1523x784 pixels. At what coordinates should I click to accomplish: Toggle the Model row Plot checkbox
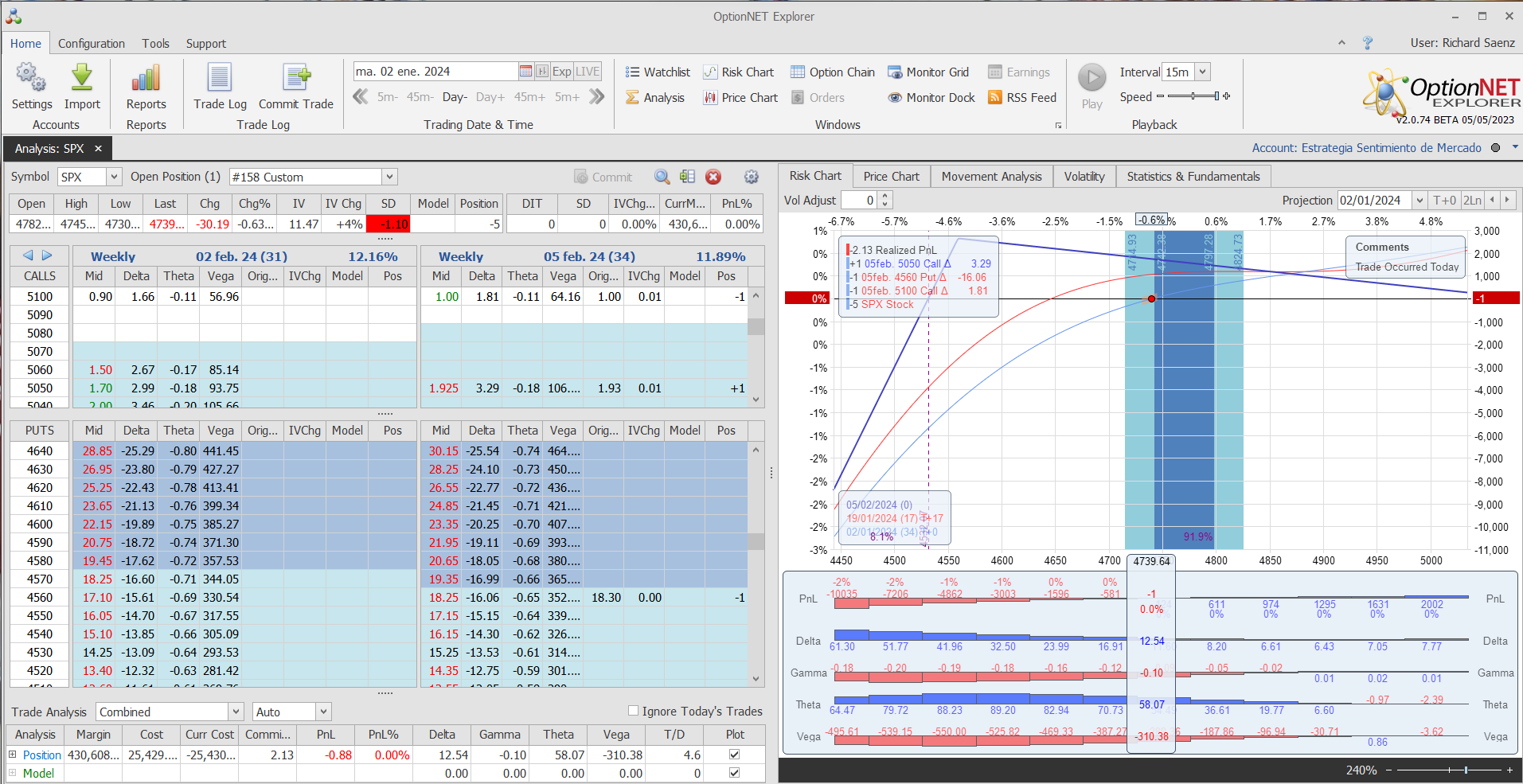click(734, 773)
